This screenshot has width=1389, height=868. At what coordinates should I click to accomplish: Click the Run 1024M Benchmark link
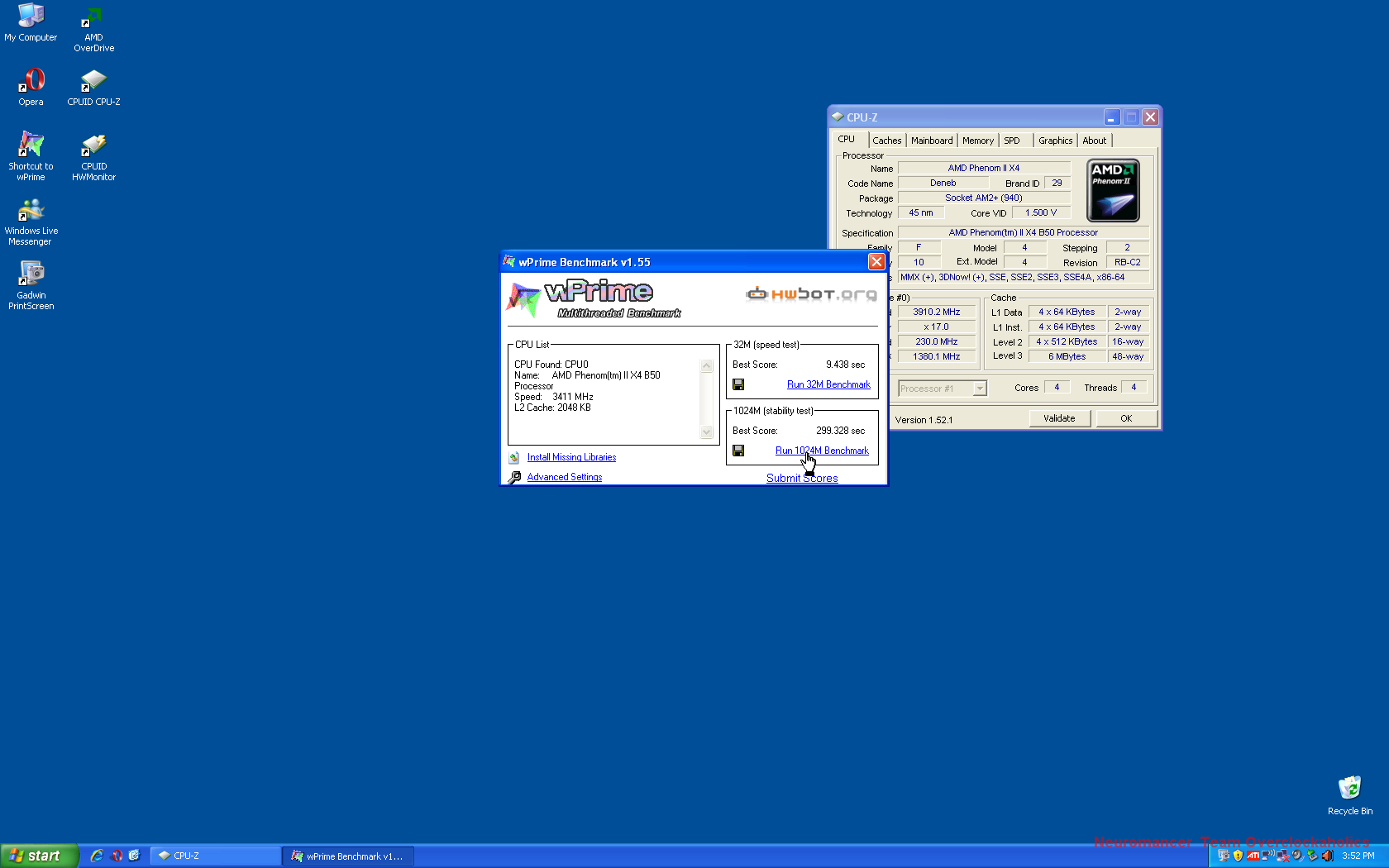click(x=822, y=451)
